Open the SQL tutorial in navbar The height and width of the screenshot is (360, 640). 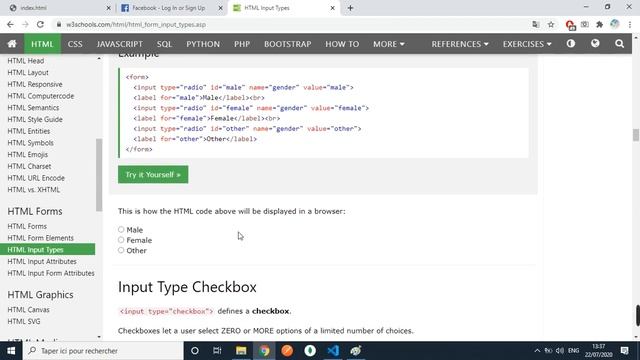[164, 44]
